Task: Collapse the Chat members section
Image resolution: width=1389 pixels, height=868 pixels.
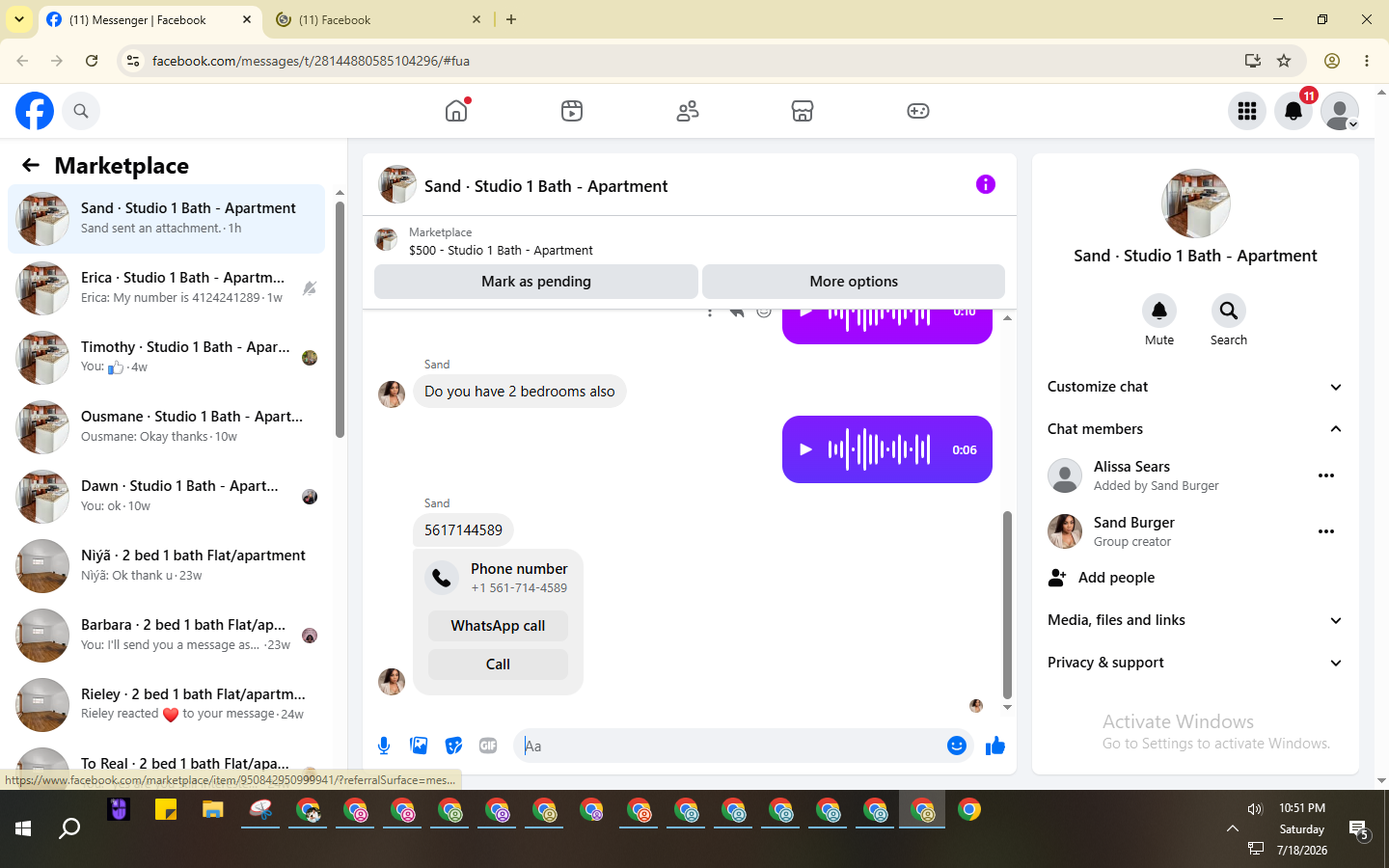Action: pyautogui.click(x=1195, y=429)
